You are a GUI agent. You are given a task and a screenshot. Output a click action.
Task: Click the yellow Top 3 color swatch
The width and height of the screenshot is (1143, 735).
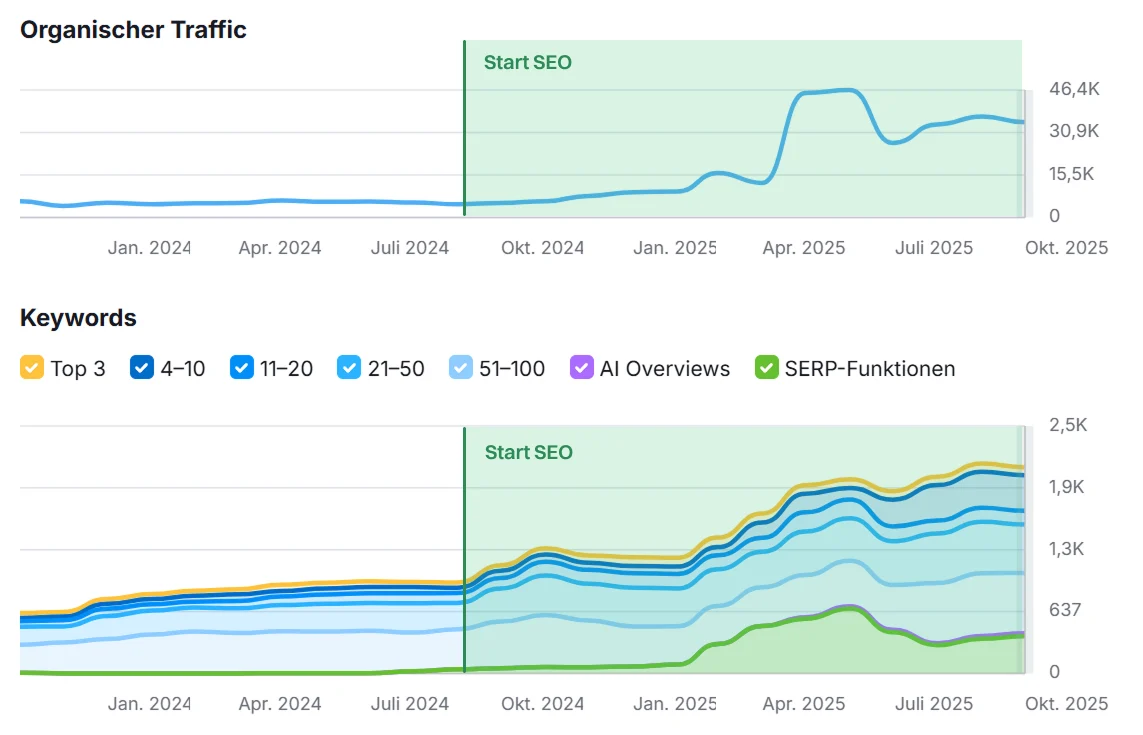click(x=32, y=368)
